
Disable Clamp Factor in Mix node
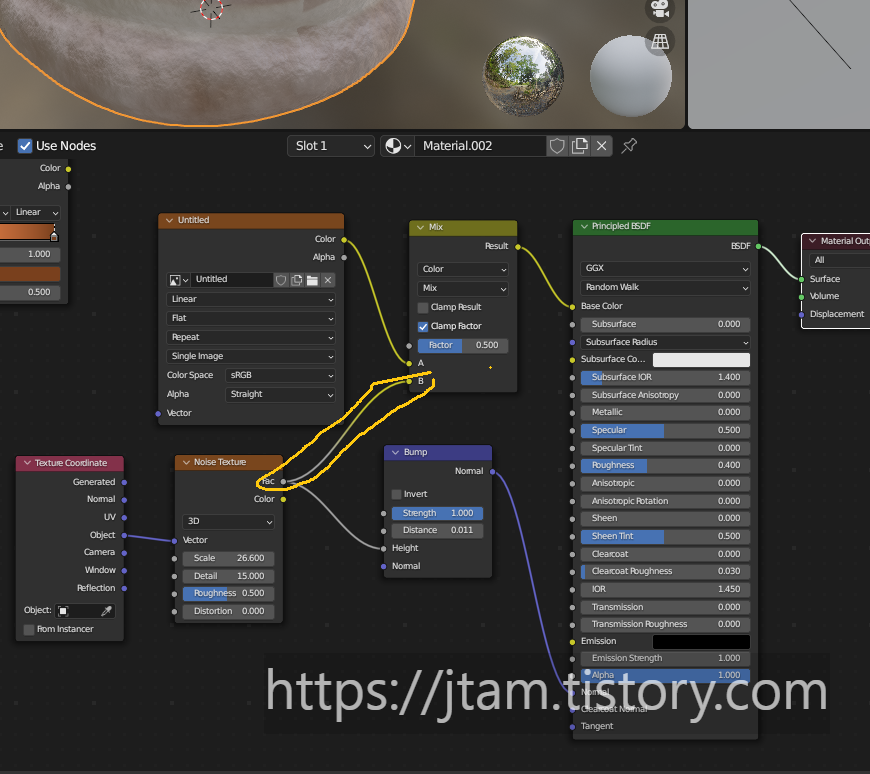pyautogui.click(x=423, y=326)
